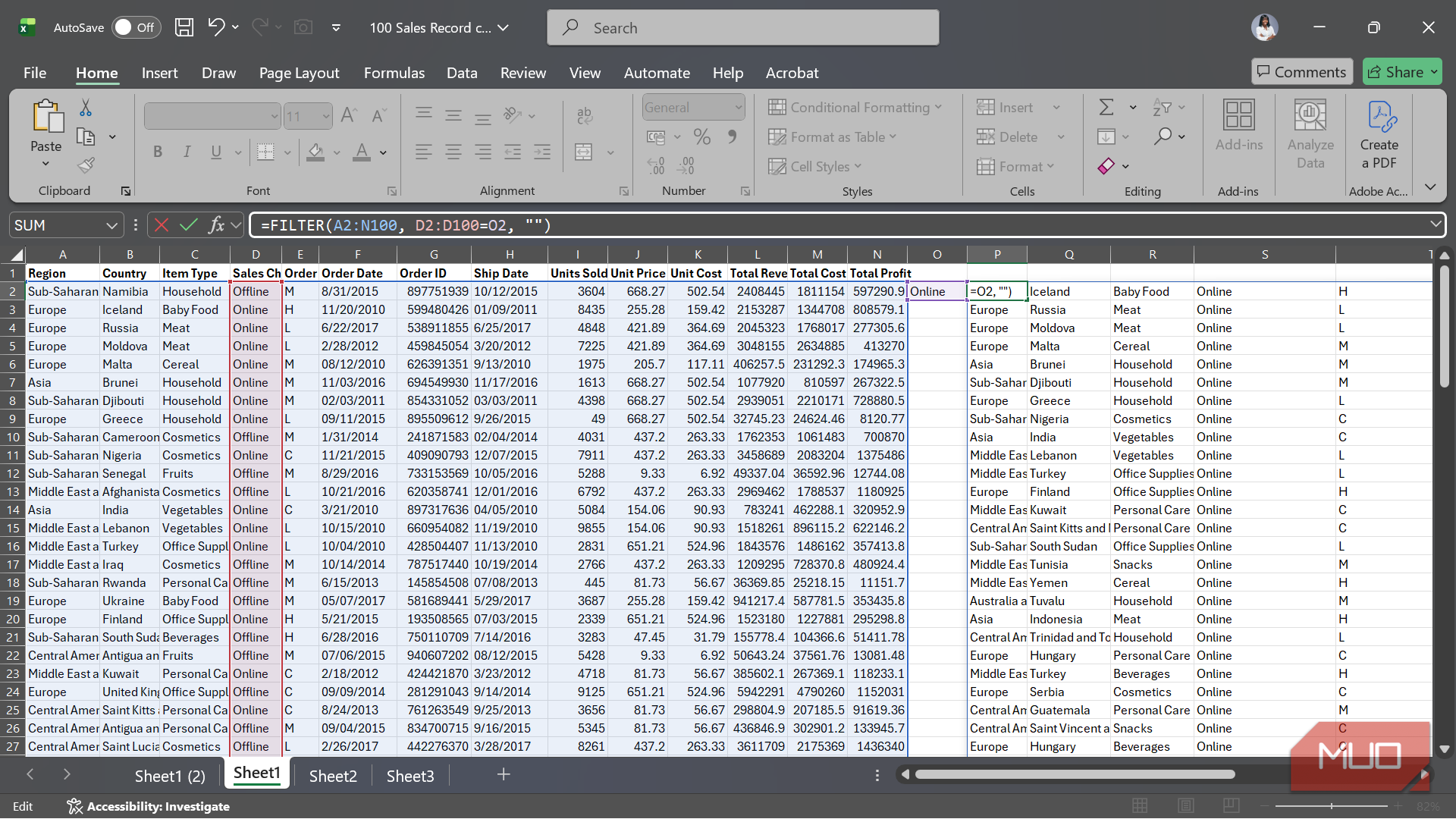This screenshot has width=1456, height=819.
Task: Click the Search box
Action: click(x=742, y=27)
